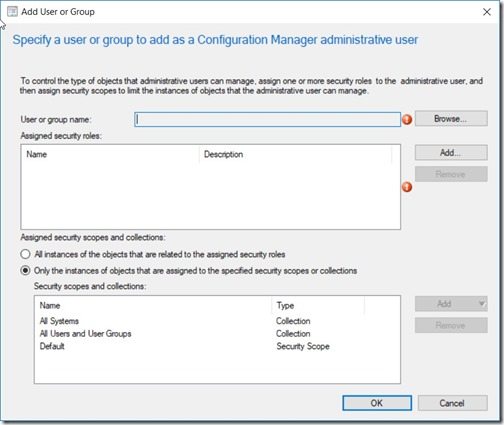The height and width of the screenshot is (425, 504).
Task: Click Remove beside assigned security roles
Action: click(x=451, y=174)
